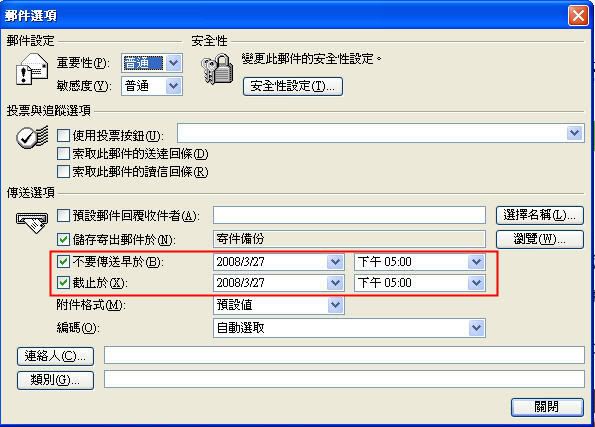This screenshot has width=595, height=427.
Task: Toggle 預設郵件回覆收件者 checkbox
Action: [63, 216]
